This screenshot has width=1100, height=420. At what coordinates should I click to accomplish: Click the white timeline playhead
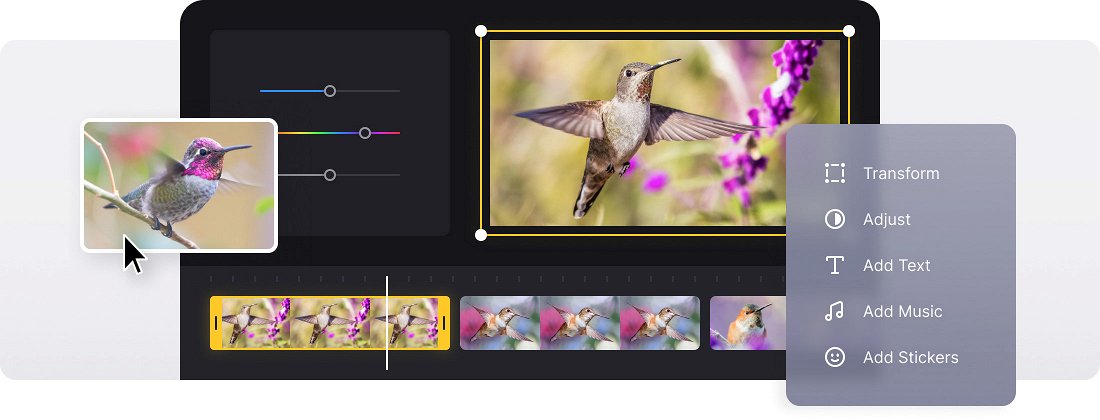coord(387,323)
